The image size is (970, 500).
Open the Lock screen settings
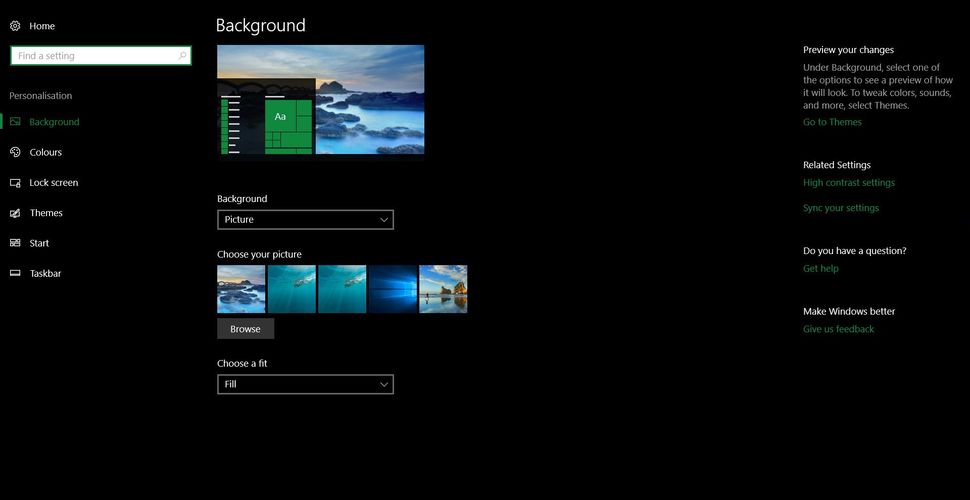click(x=54, y=183)
